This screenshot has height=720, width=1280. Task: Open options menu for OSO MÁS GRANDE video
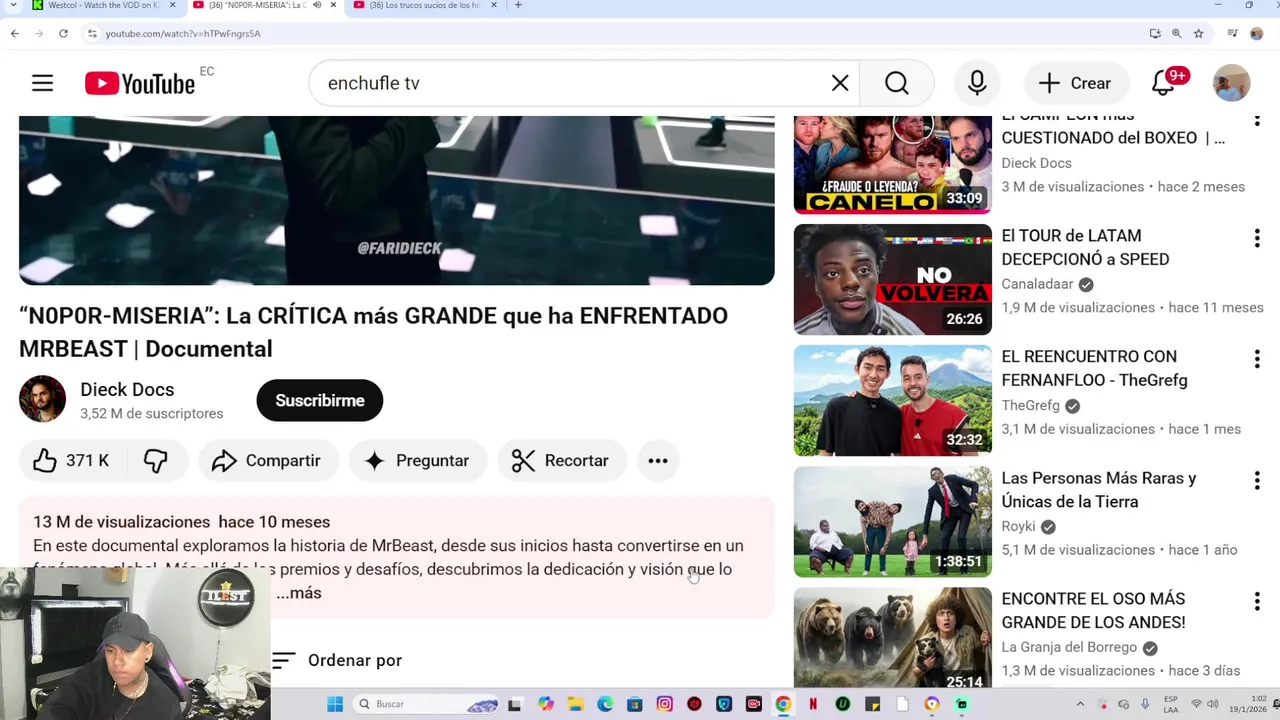1257,601
